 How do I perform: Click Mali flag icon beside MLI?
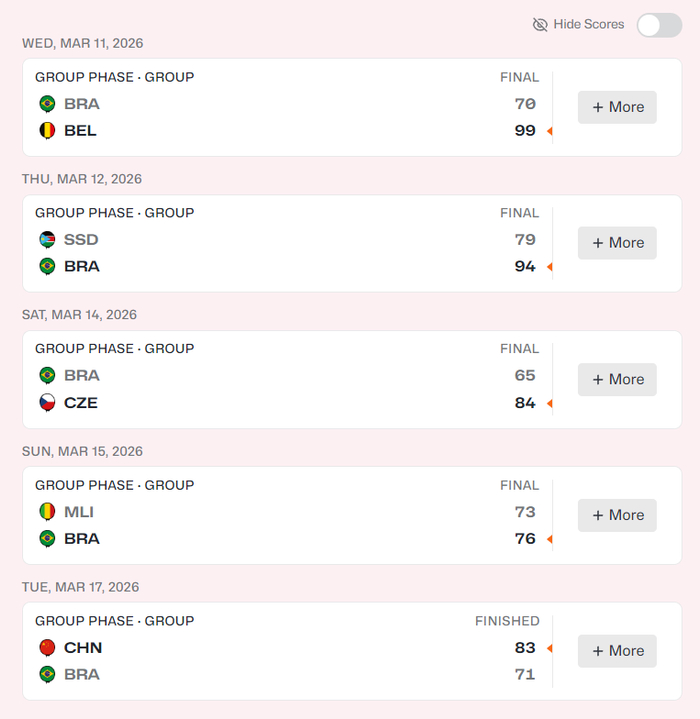pos(47,512)
